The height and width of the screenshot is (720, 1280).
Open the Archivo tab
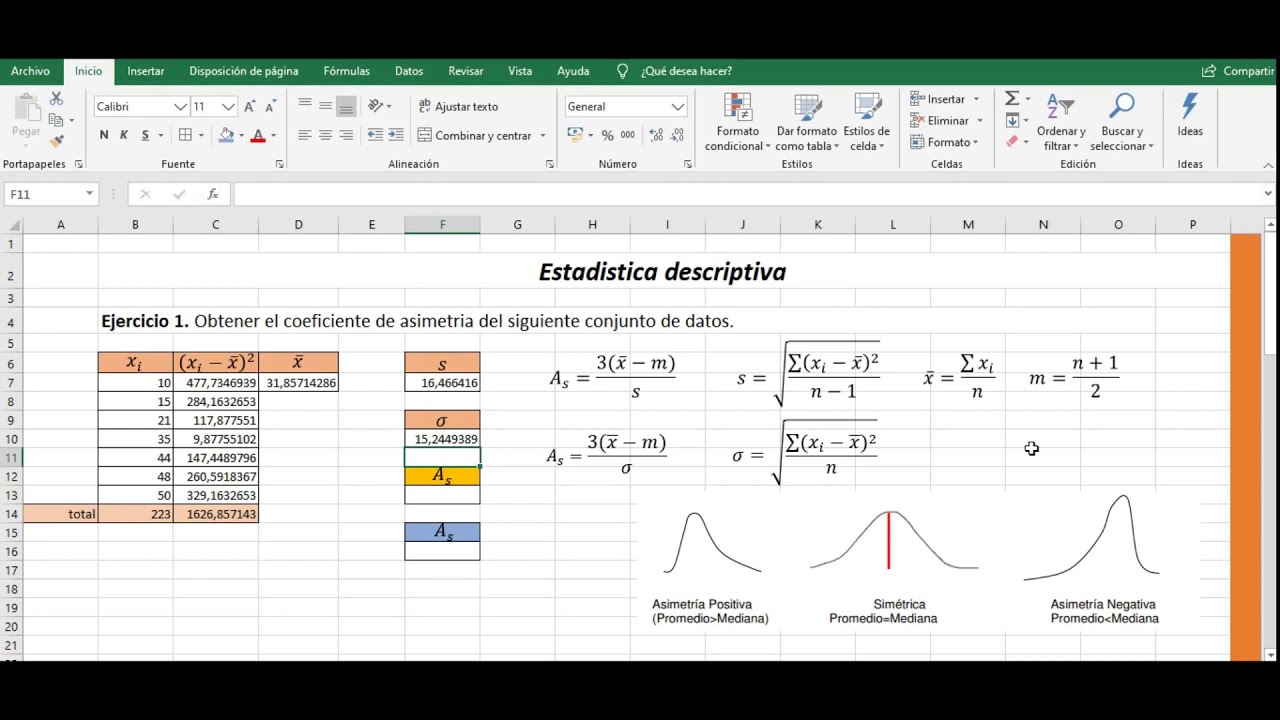[30, 71]
